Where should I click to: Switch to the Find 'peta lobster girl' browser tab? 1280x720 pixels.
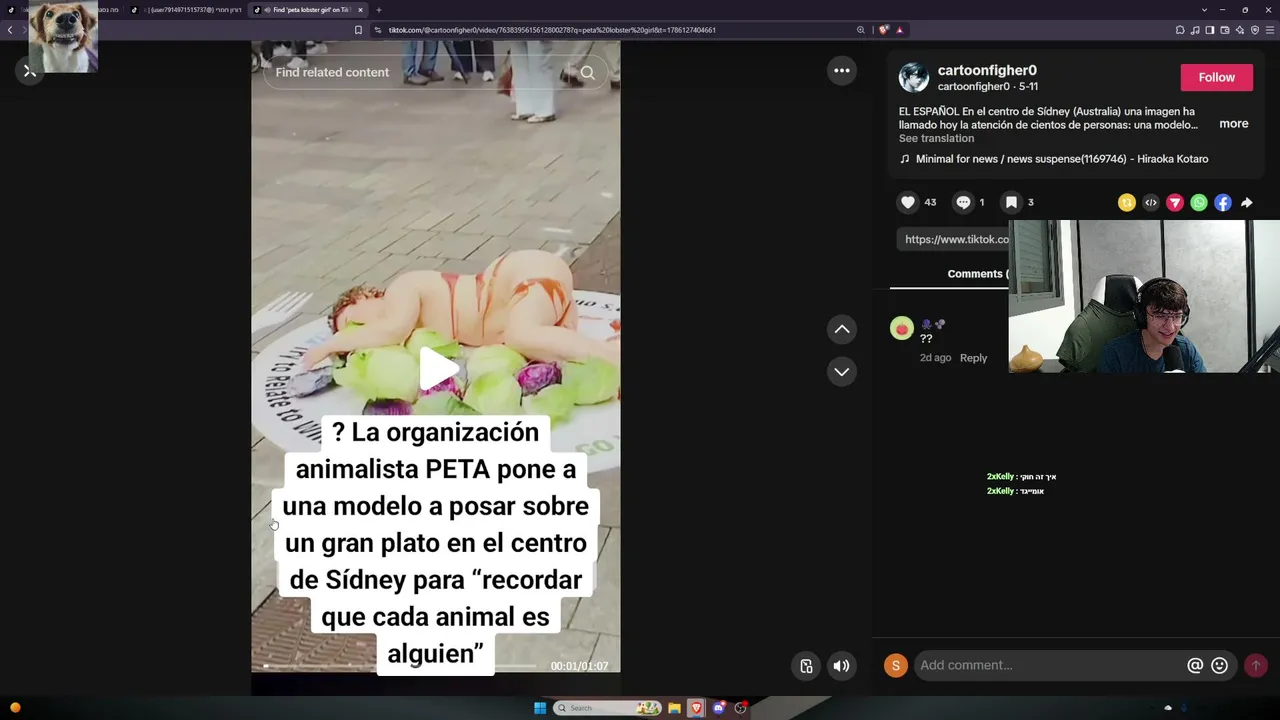[308, 10]
